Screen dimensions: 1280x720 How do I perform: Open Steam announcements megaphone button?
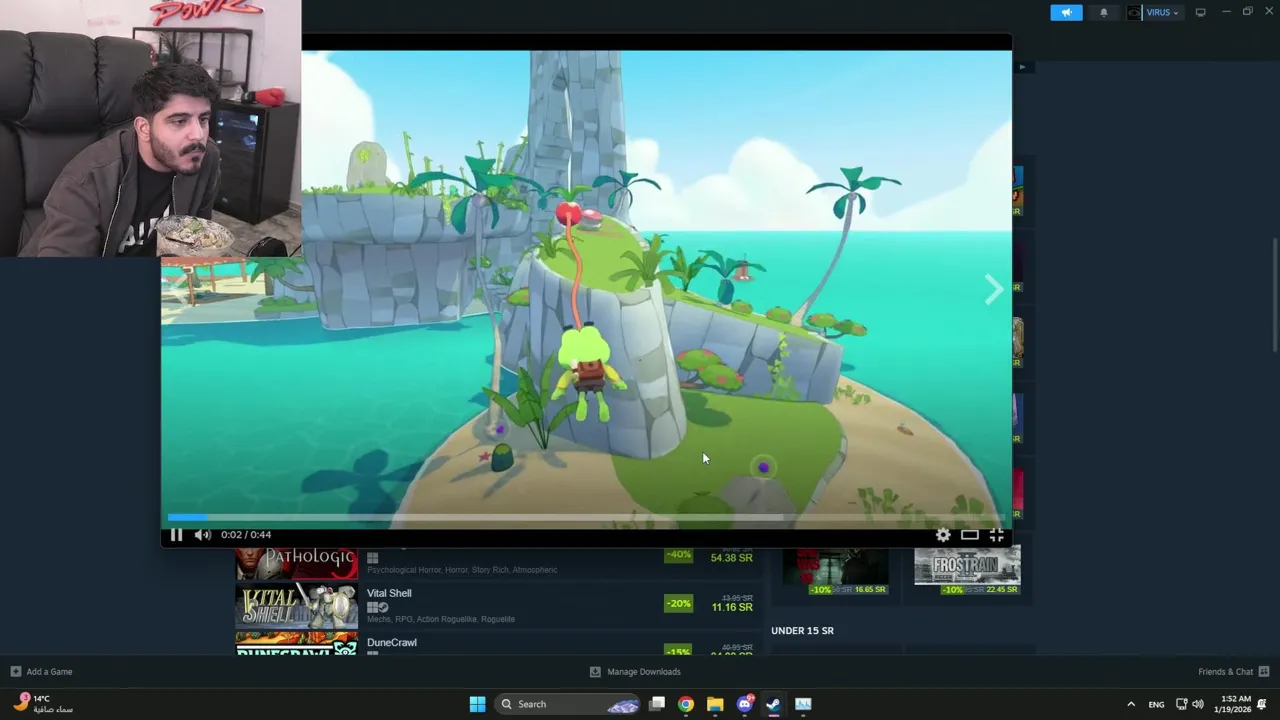(1066, 12)
